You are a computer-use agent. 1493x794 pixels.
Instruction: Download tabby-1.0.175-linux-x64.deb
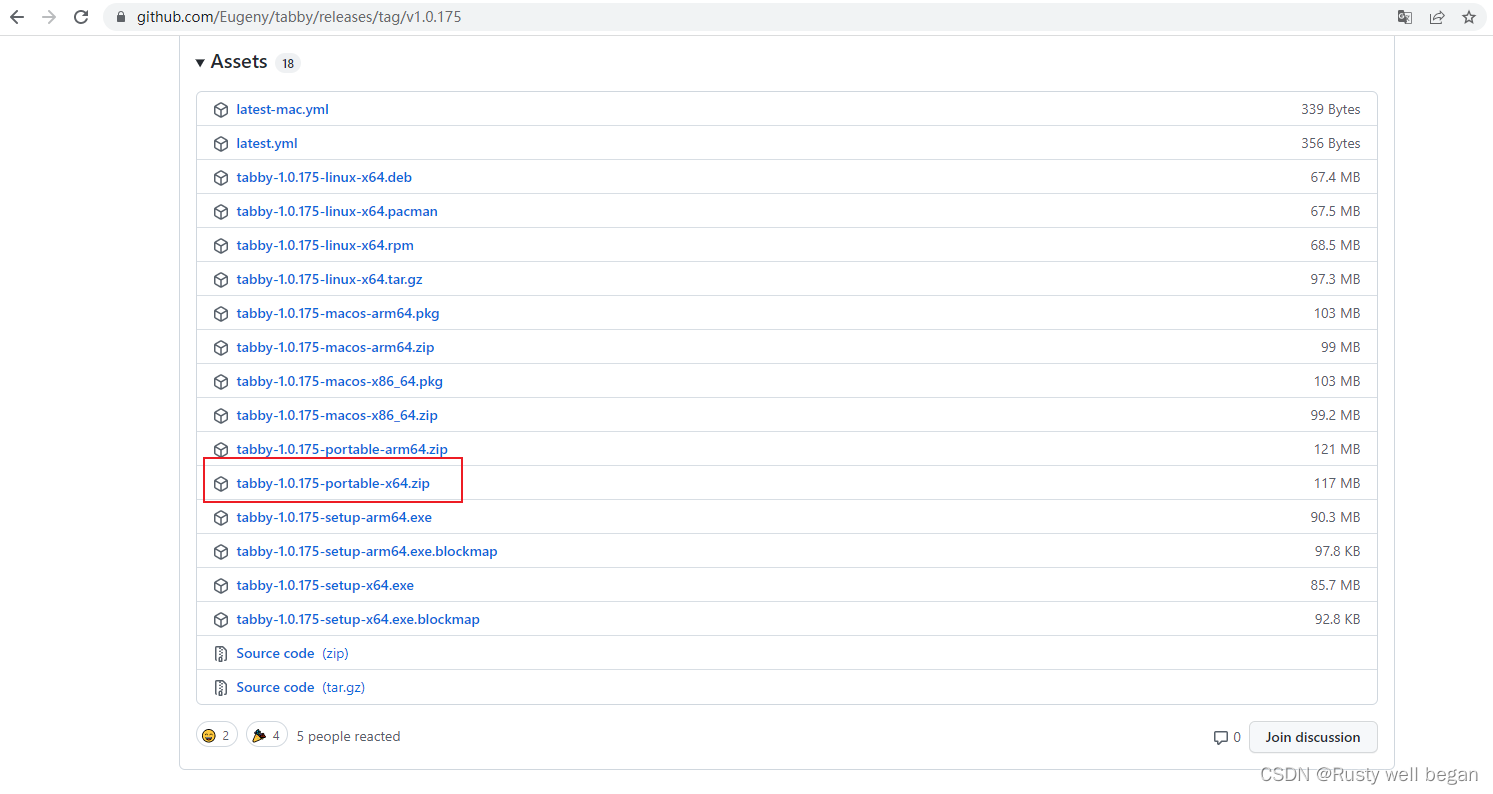[x=324, y=177]
